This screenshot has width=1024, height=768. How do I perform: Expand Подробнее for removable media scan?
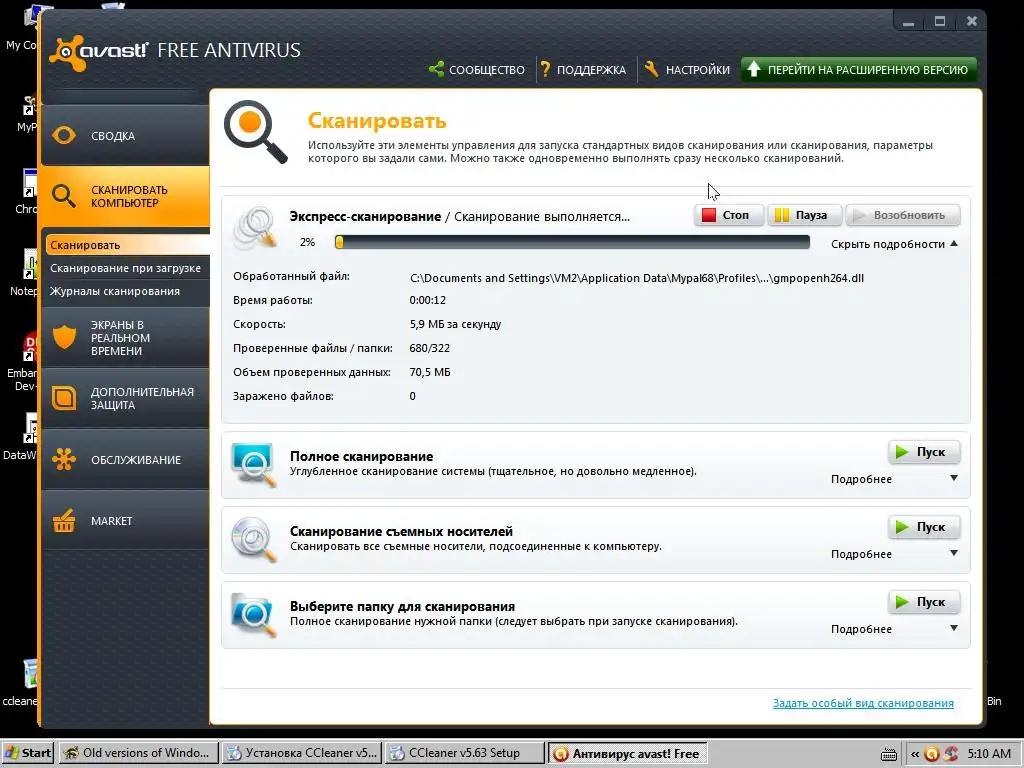tap(894, 554)
